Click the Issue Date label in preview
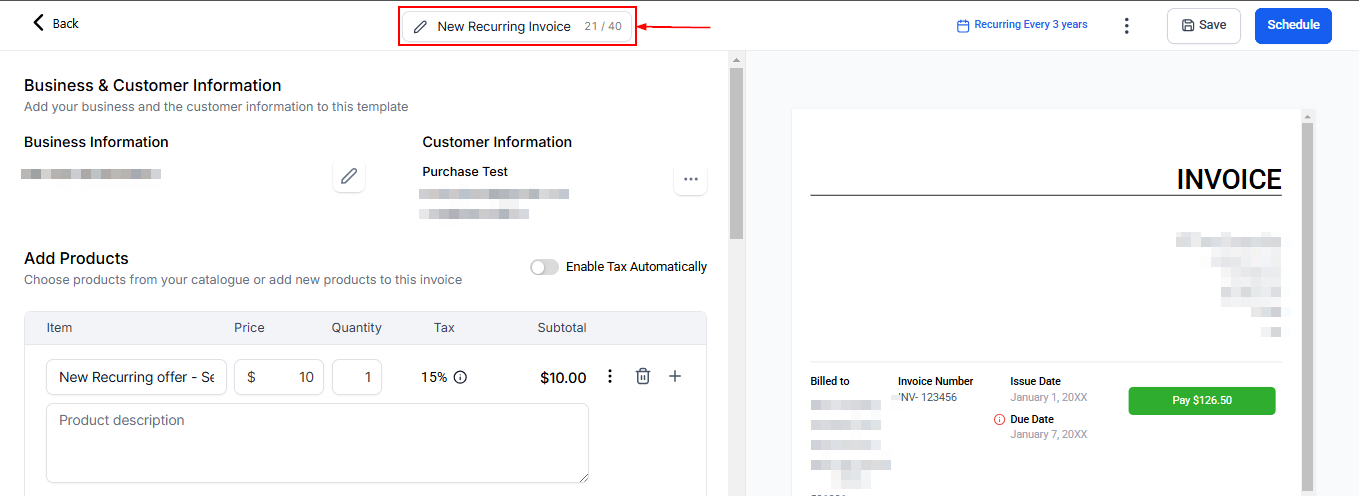The height and width of the screenshot is (496, 1359). [x=1035, y=381]
